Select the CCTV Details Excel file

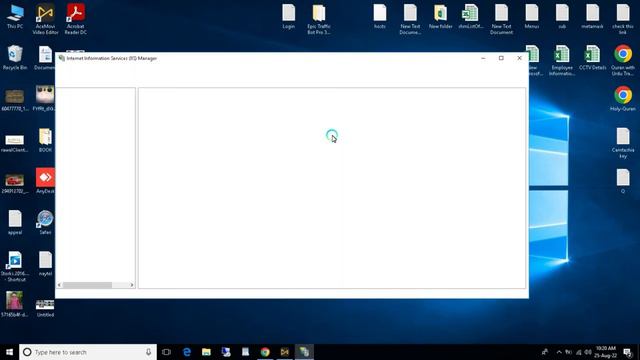[x=592, y=58]
